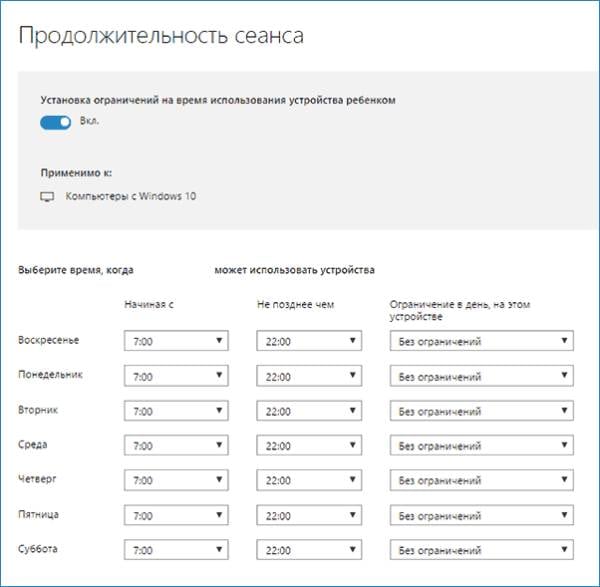Open Tuesday daily limit dropdown
The height and width of the screenshot is (587, 600).
[481, 412]
